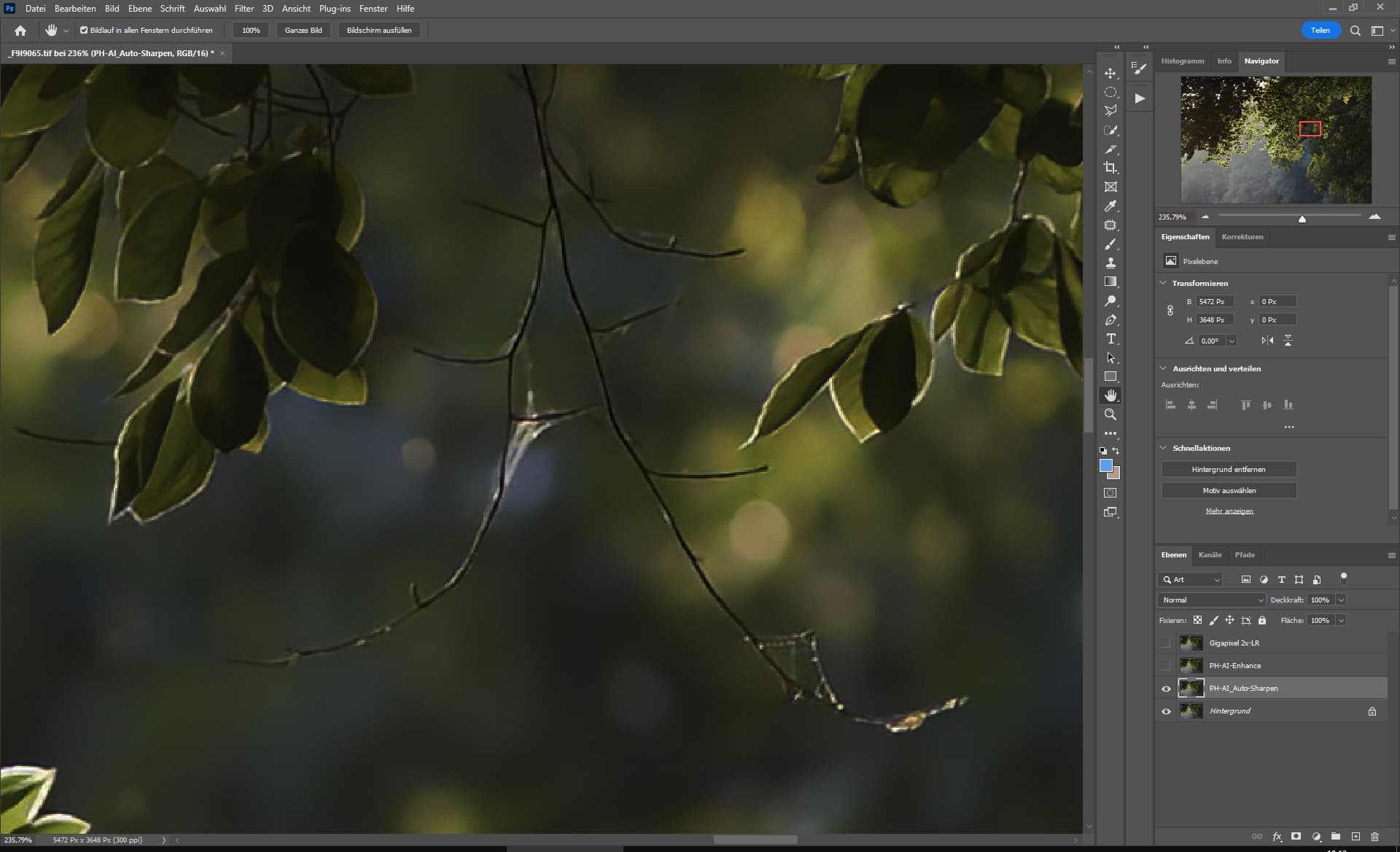Open the blend mode dropdown 'Normal'
Viewport: 1400px width, 852px height.
[1211, 600]
